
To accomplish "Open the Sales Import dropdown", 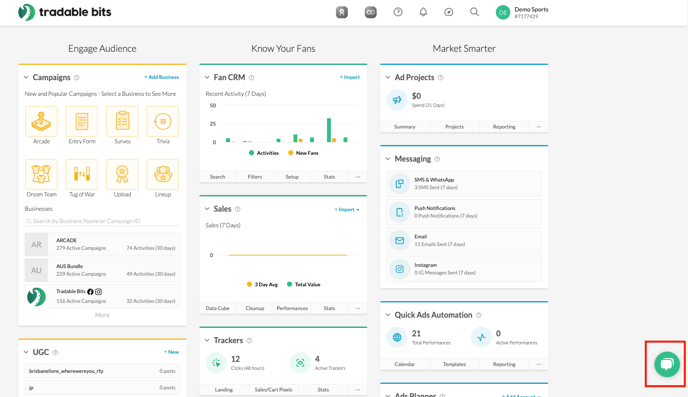I will click(347, 210).
